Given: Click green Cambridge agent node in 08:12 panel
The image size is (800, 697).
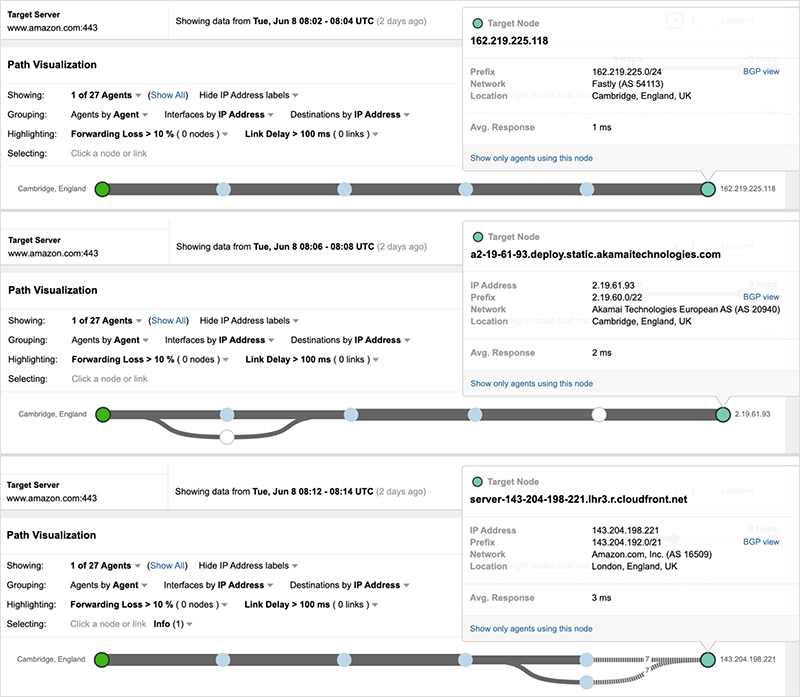Looking at the screenshot, I should pos(101,659).
